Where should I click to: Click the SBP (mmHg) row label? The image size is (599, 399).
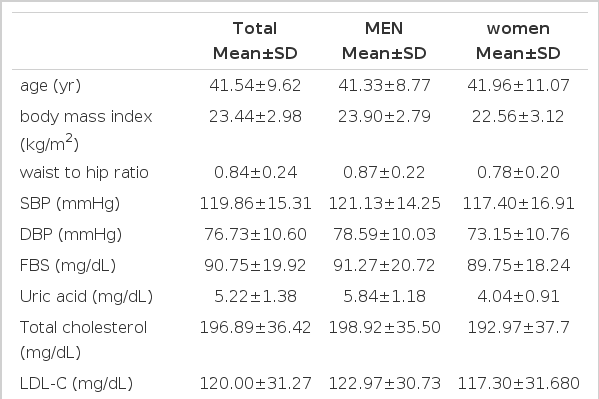click(x=70, y=203)
